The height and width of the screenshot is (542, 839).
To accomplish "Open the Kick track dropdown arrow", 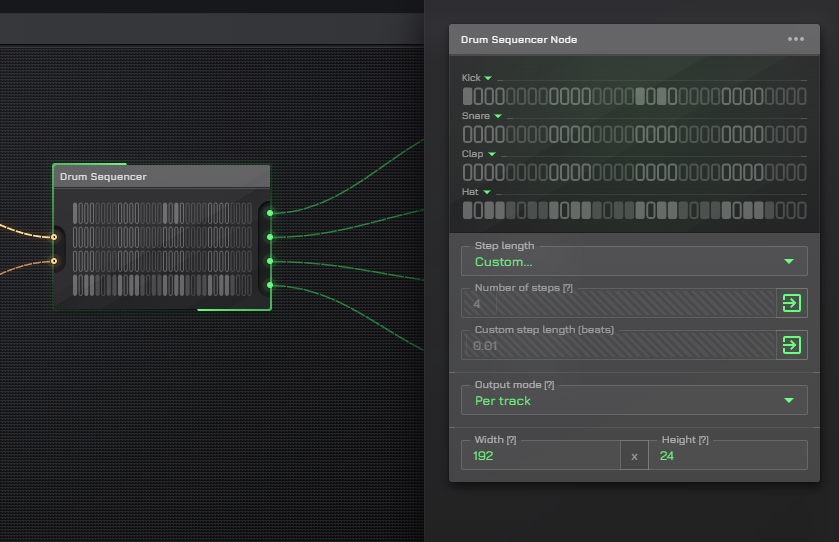I will [489, 78].
